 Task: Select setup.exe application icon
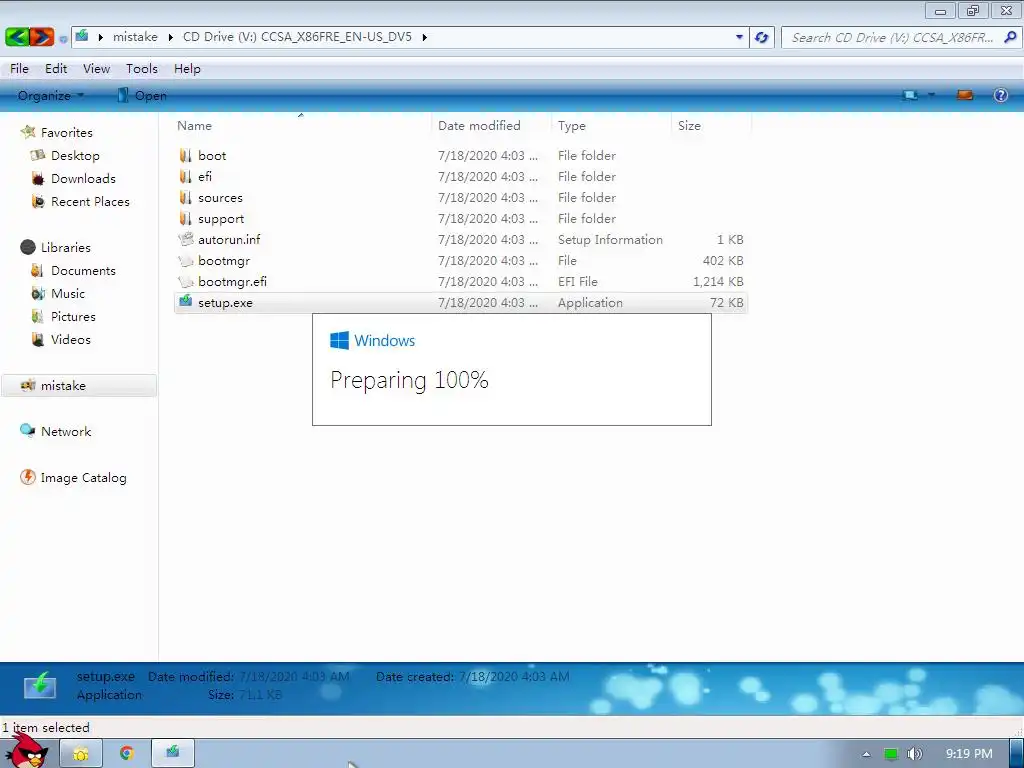point(186,302)
